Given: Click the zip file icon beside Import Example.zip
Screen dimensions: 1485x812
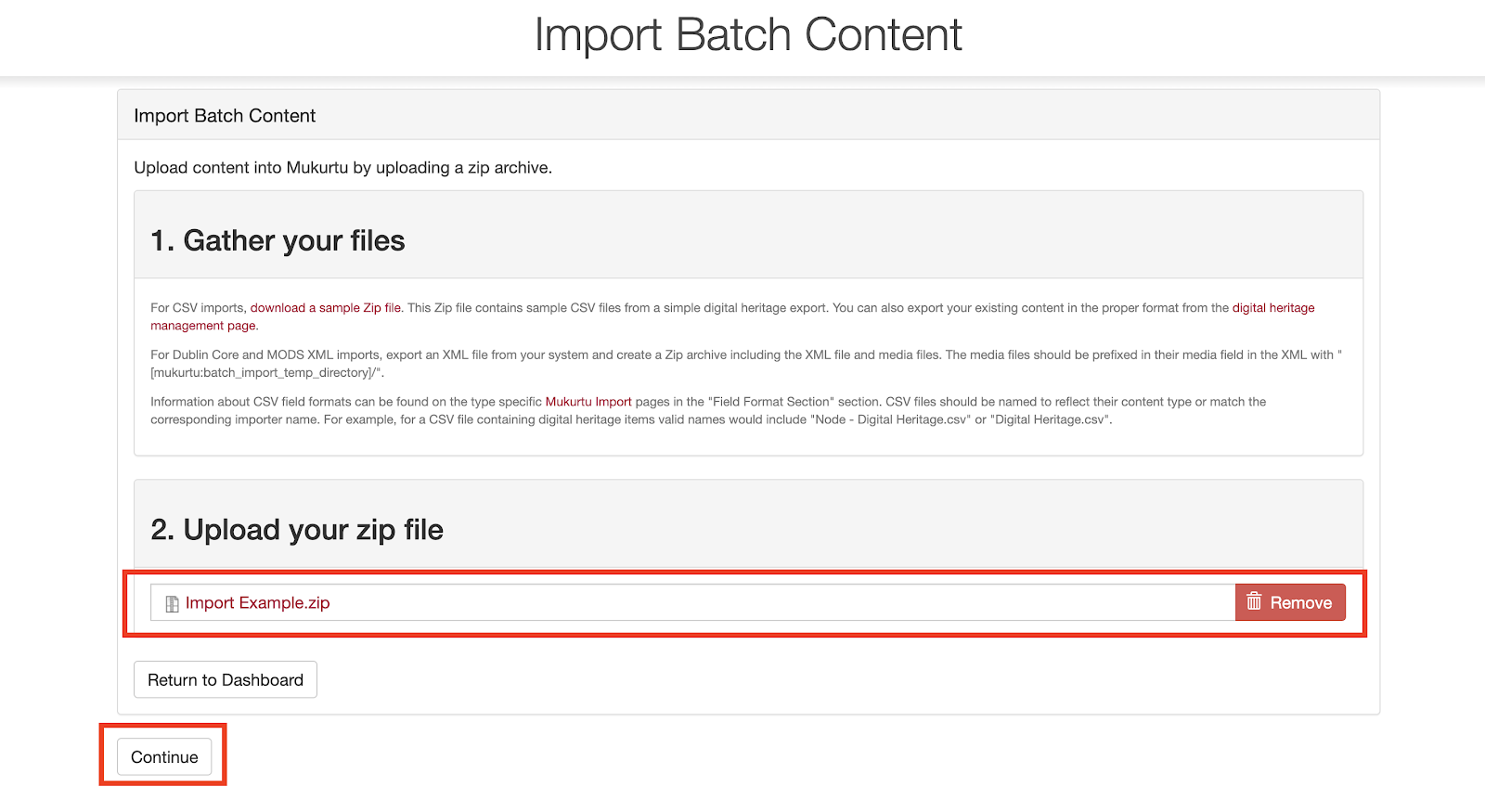Looking at the screenshot, I should click(x=172, y=604).
